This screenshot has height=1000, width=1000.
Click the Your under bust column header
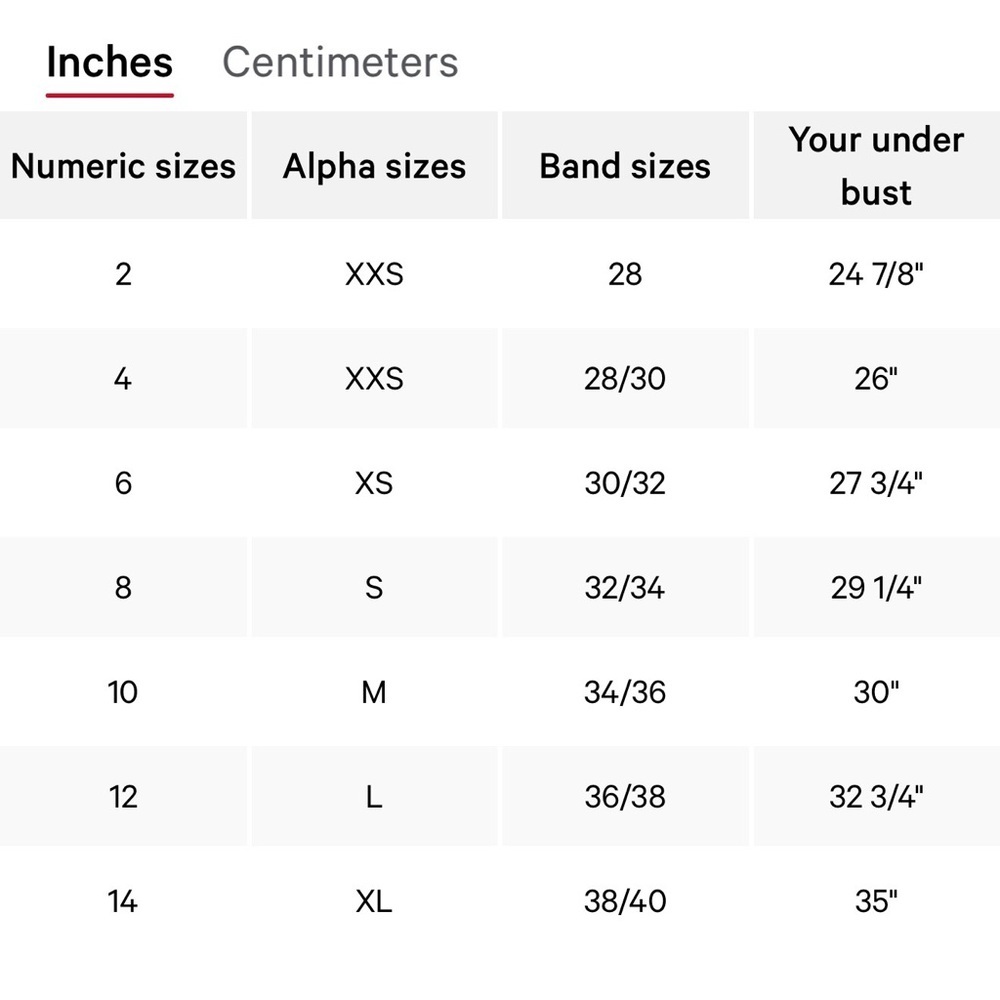pos(876,166)
